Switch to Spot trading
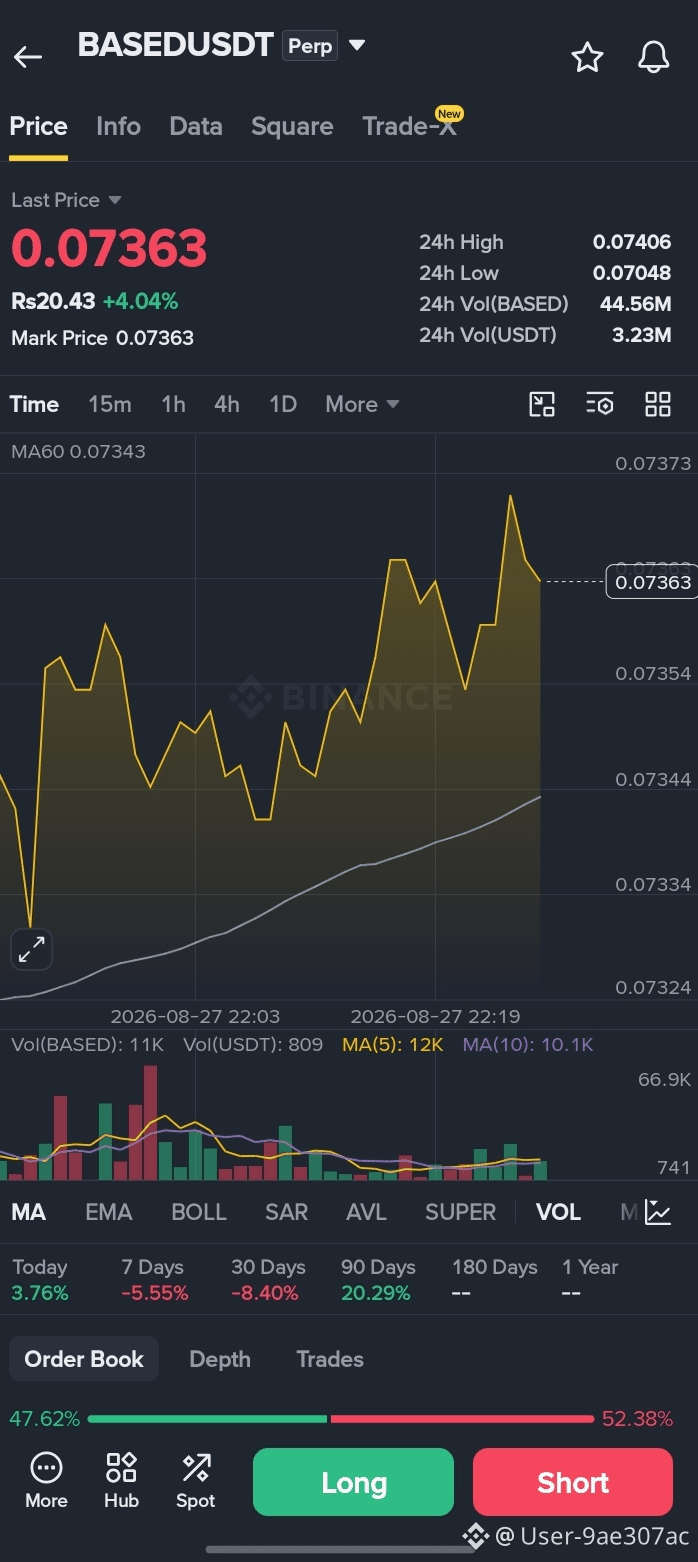698x1562 pixels. coord(196,1481)
